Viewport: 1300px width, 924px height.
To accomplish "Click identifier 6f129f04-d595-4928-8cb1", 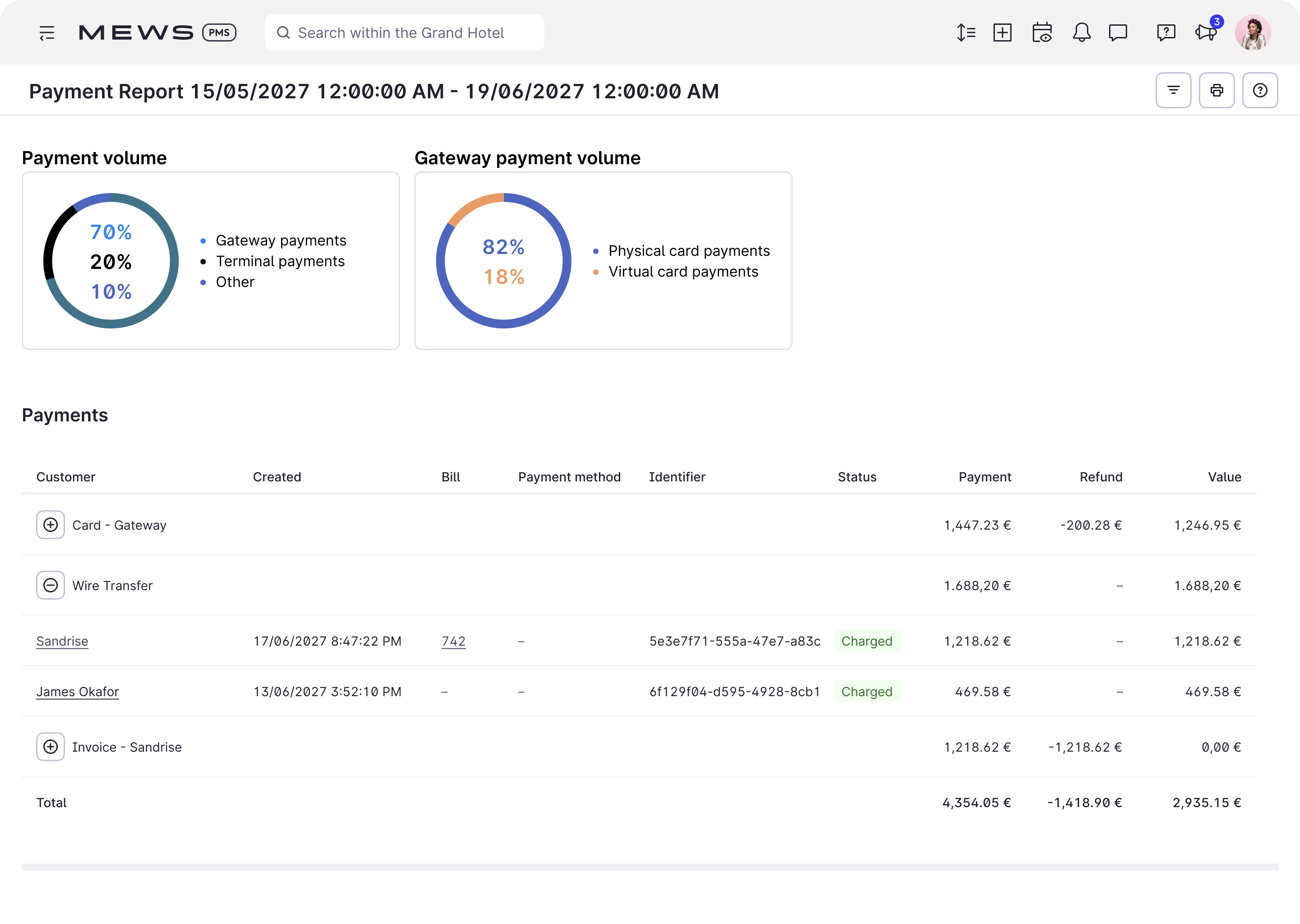I will [x=735, y=692].
